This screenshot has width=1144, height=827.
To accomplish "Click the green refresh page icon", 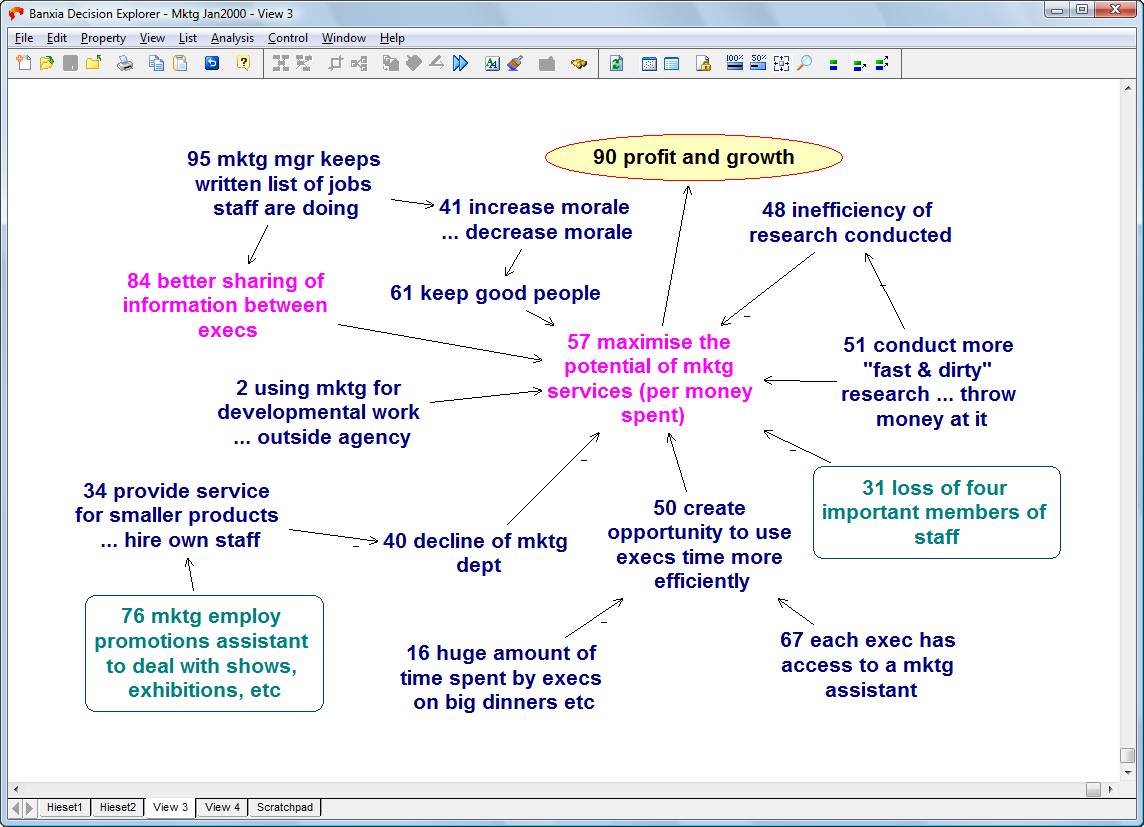I will [616, 63].
